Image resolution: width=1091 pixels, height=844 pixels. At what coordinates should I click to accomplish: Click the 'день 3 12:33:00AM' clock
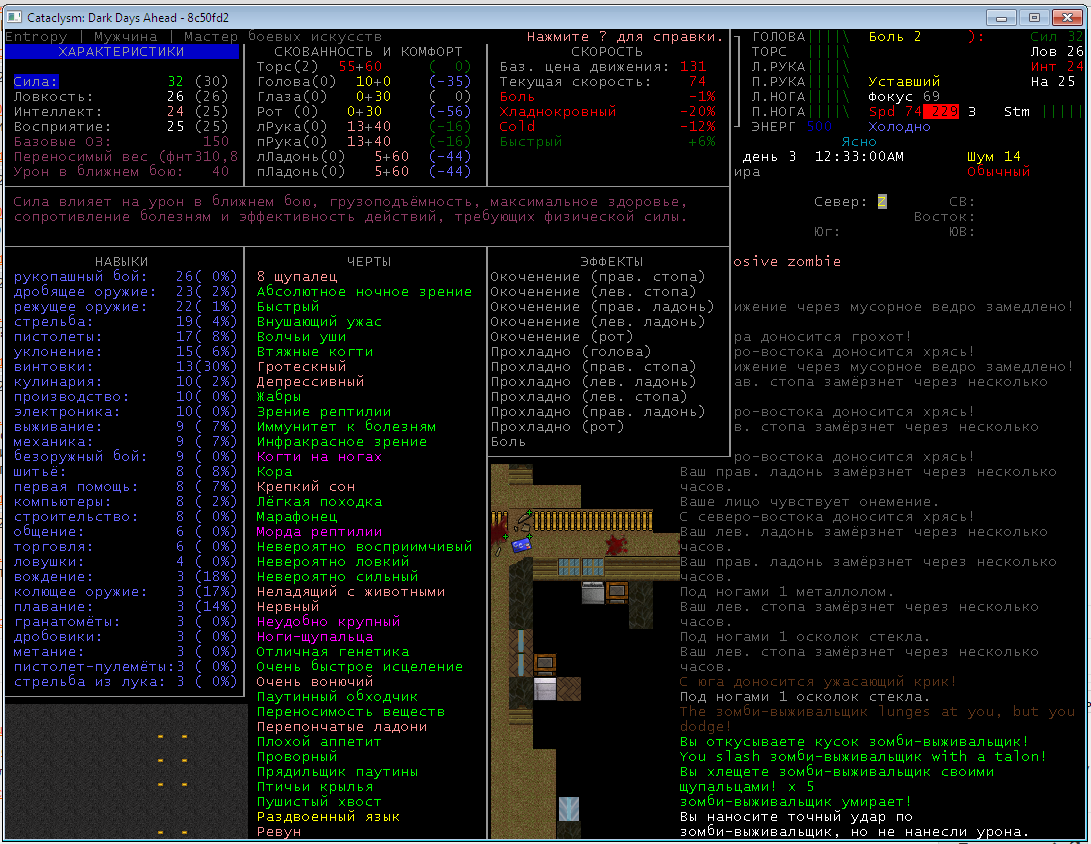pos(822,157)
